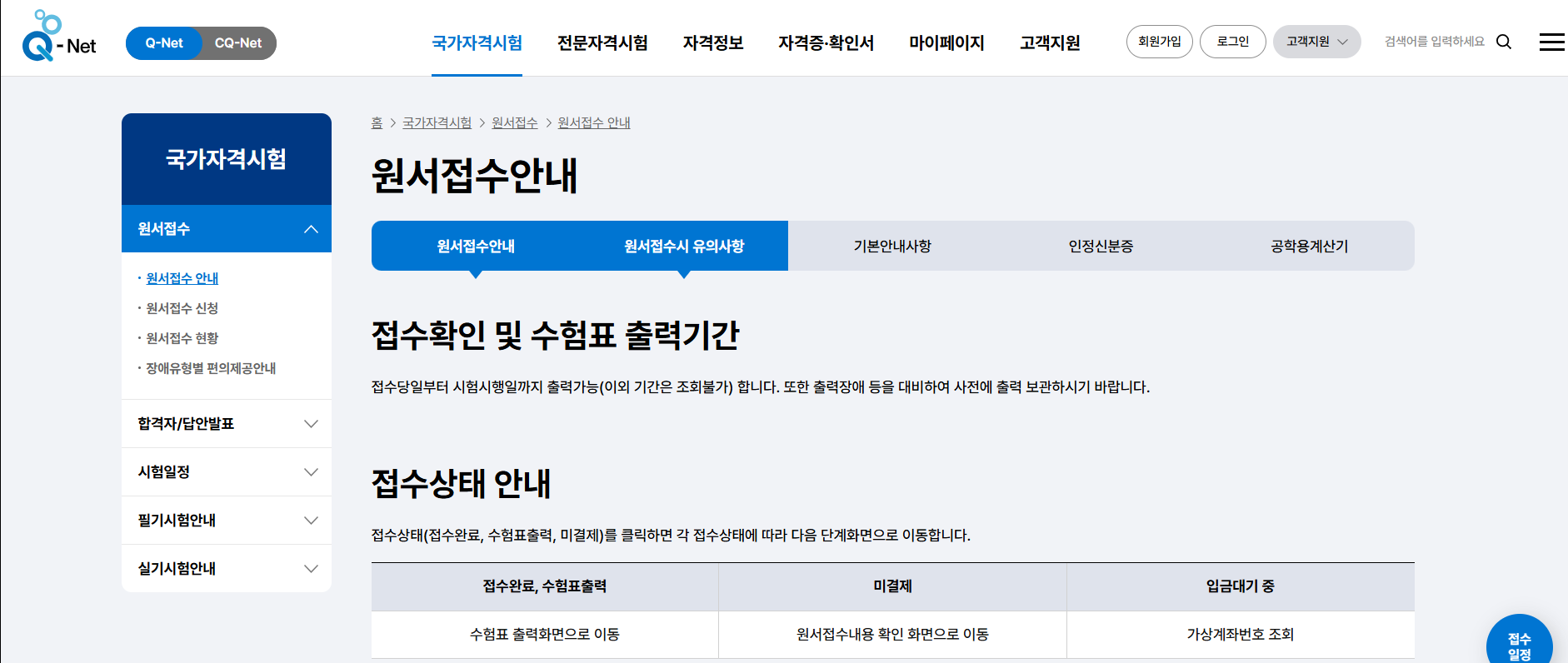Switch to the CQ-Net toggle option
Screen dimensions: 1568x663
tap(238, 43)
